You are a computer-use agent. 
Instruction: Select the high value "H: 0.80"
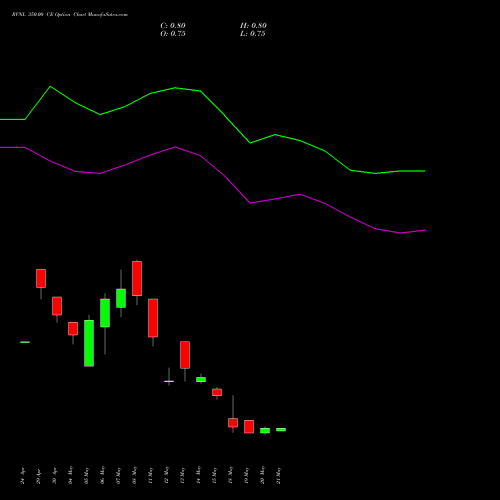click(x=253, y=26)
